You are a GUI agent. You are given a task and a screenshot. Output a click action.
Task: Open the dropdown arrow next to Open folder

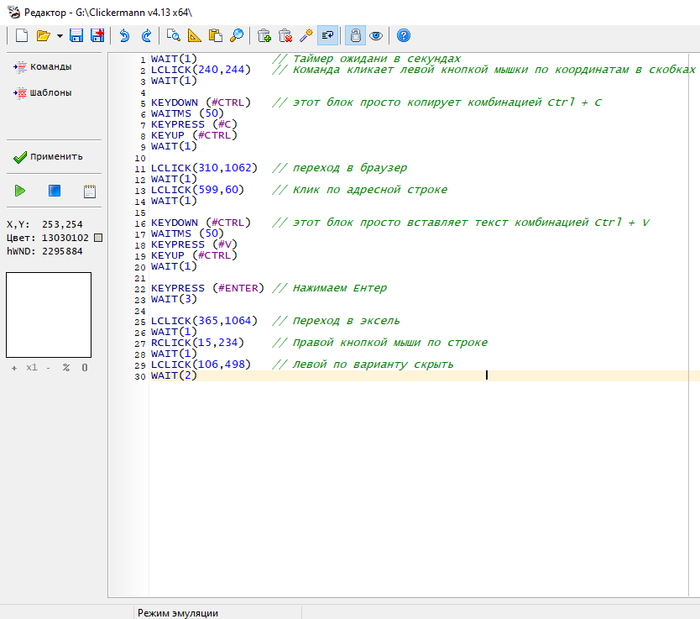pyautogui.click(x=59, y=36)
